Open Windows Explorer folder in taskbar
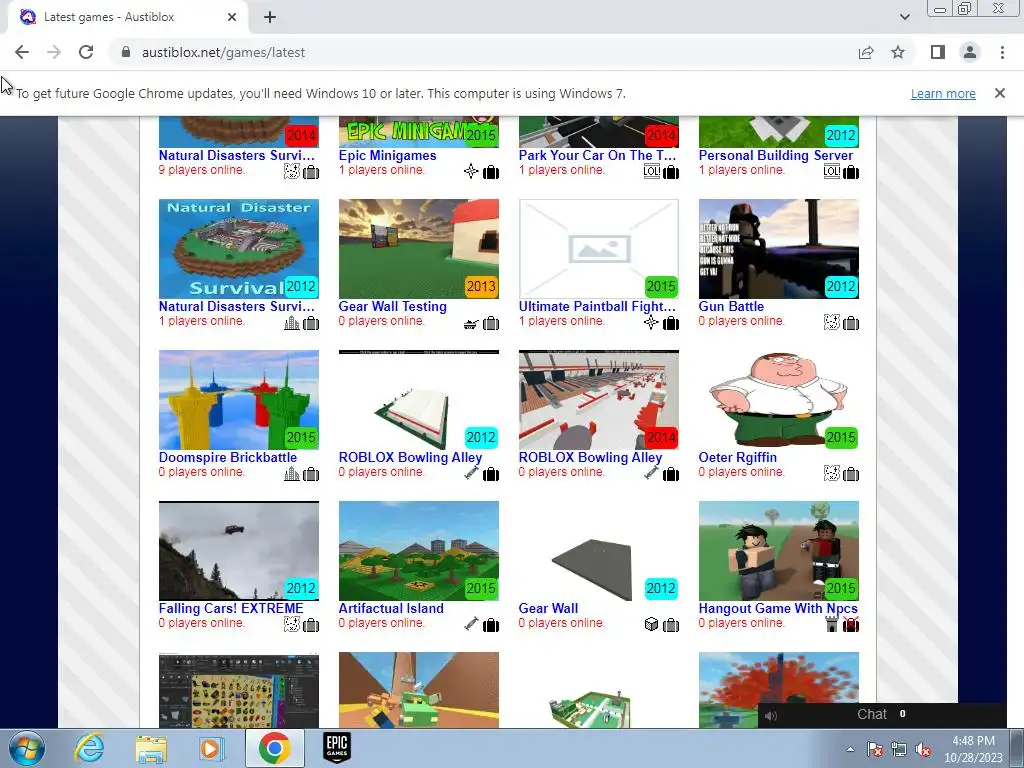The height and width of the screenshot is (768, 1024). click(150, 748)
